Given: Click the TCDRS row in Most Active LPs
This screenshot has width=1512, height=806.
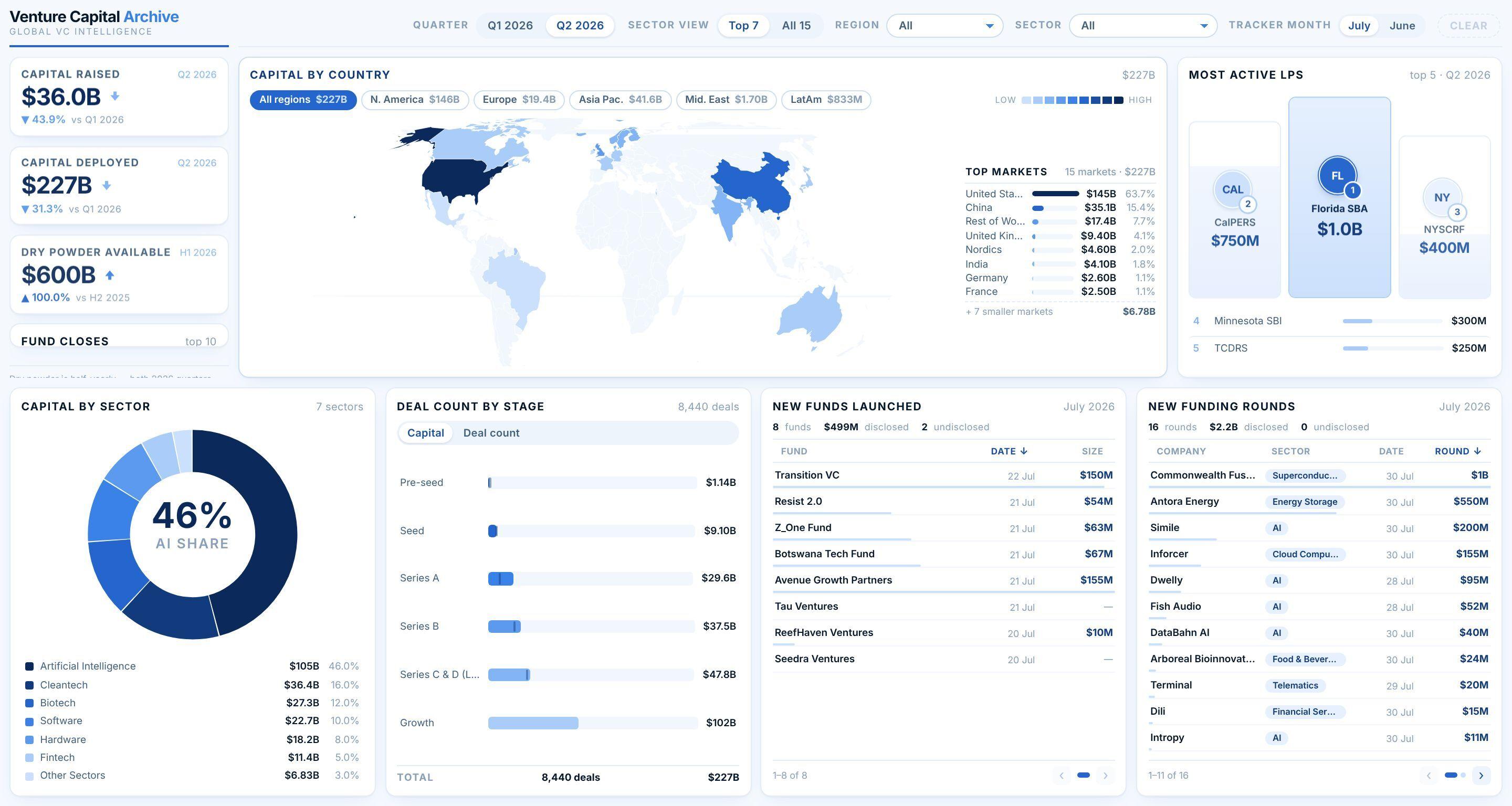Looking at the screenshot, I should [1339, 348].
